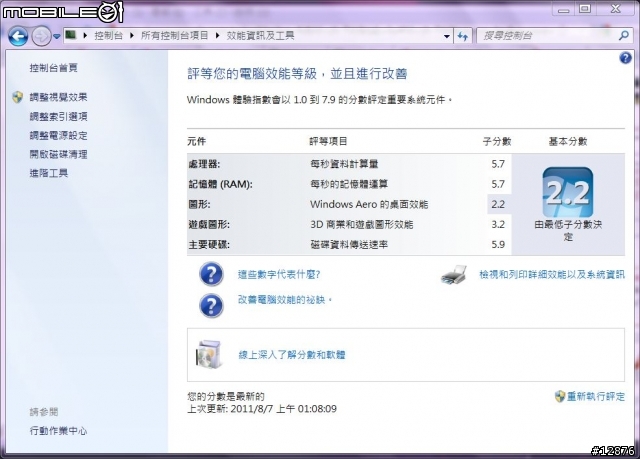Click the shield icon beside 調整視覺效果

coord(18,97)
